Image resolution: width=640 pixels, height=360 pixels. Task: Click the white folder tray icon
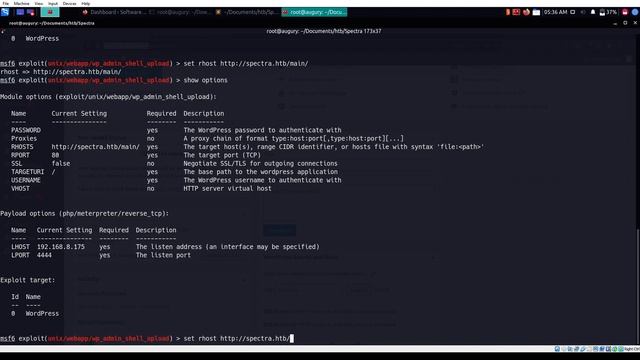(536, 12)
